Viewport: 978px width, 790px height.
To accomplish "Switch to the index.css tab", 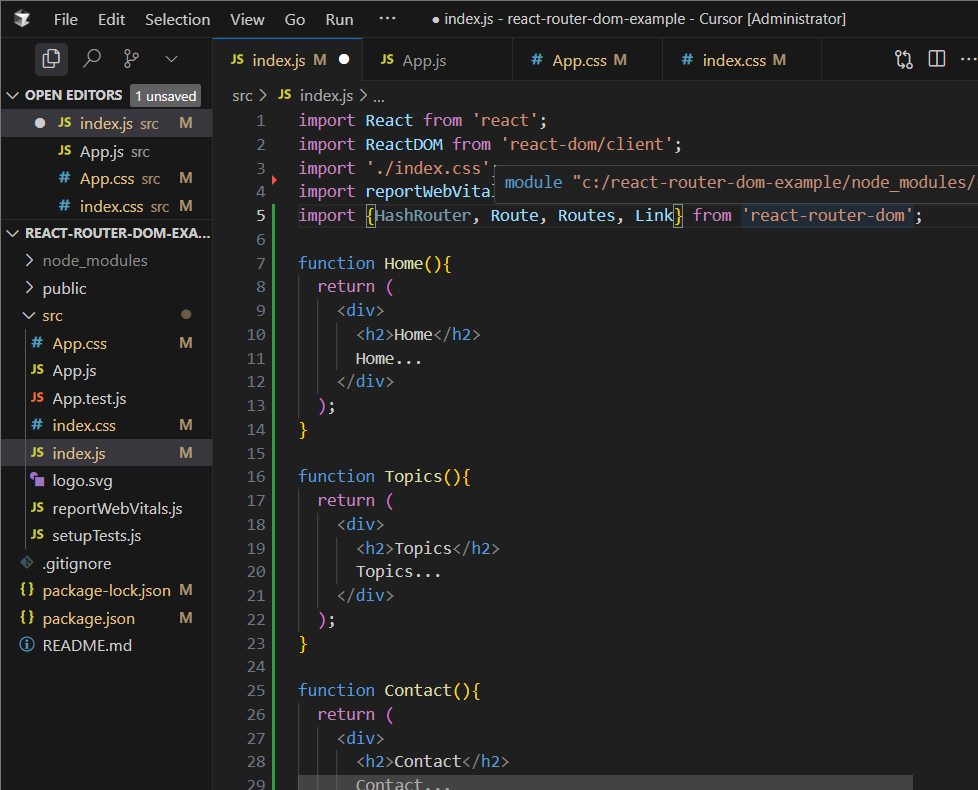I will pyautogui.click(x=733, y=60).
